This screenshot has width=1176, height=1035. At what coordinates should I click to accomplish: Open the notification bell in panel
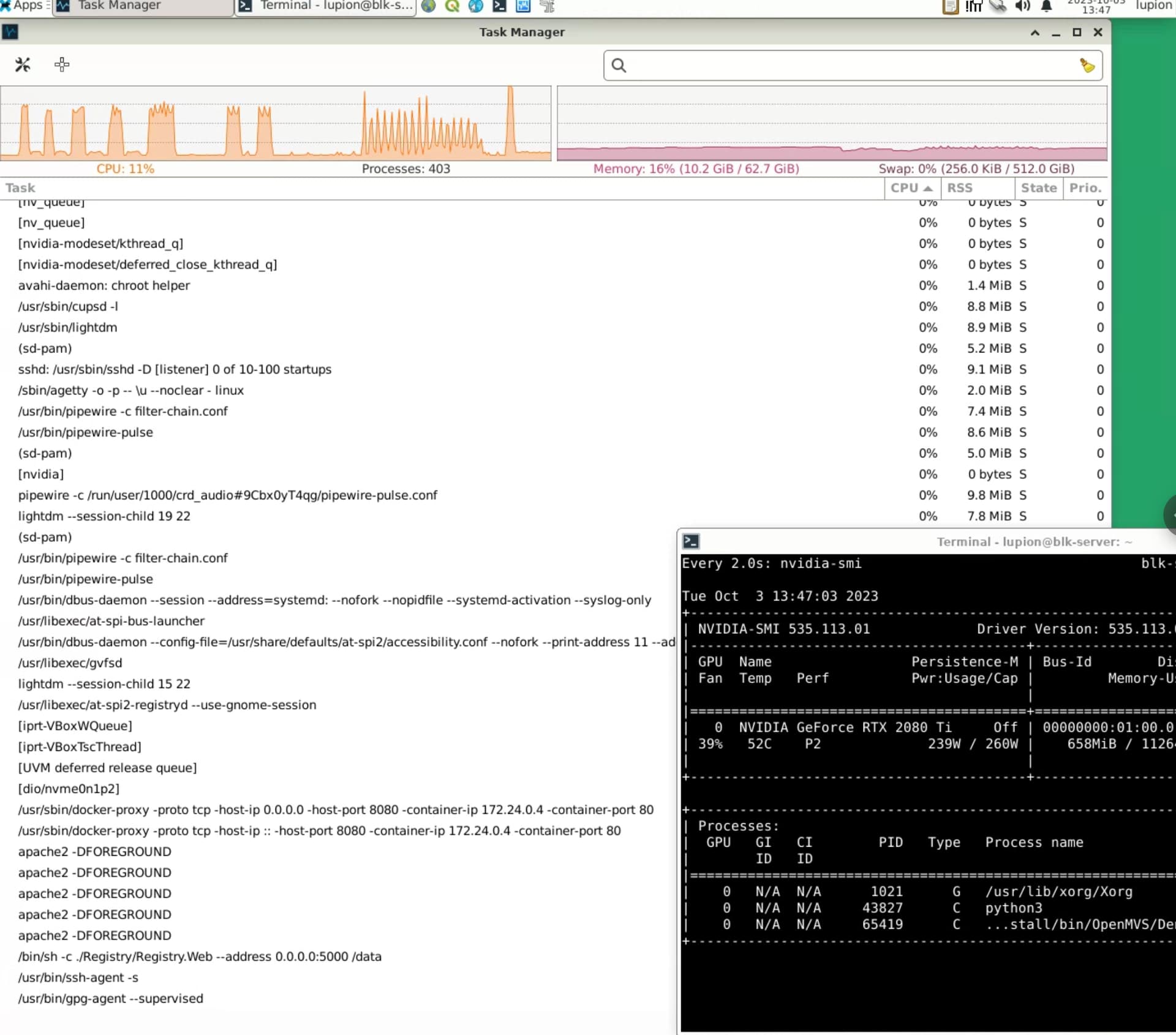click(1046, 6)
